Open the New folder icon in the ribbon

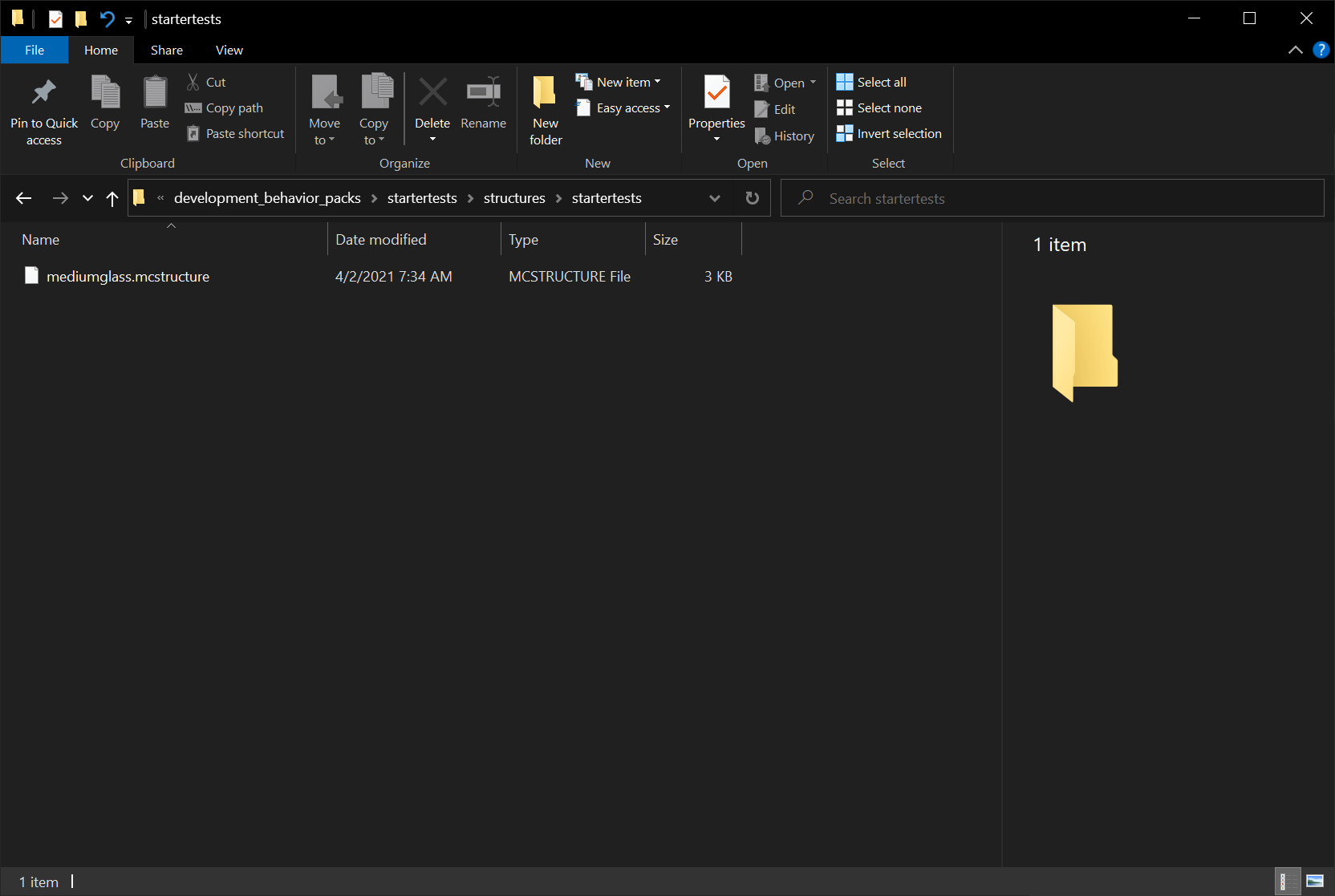coord(545,108)
